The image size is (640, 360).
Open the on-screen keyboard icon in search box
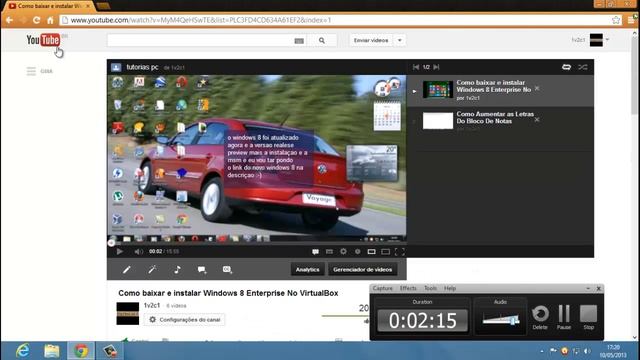tap(299, 41)
